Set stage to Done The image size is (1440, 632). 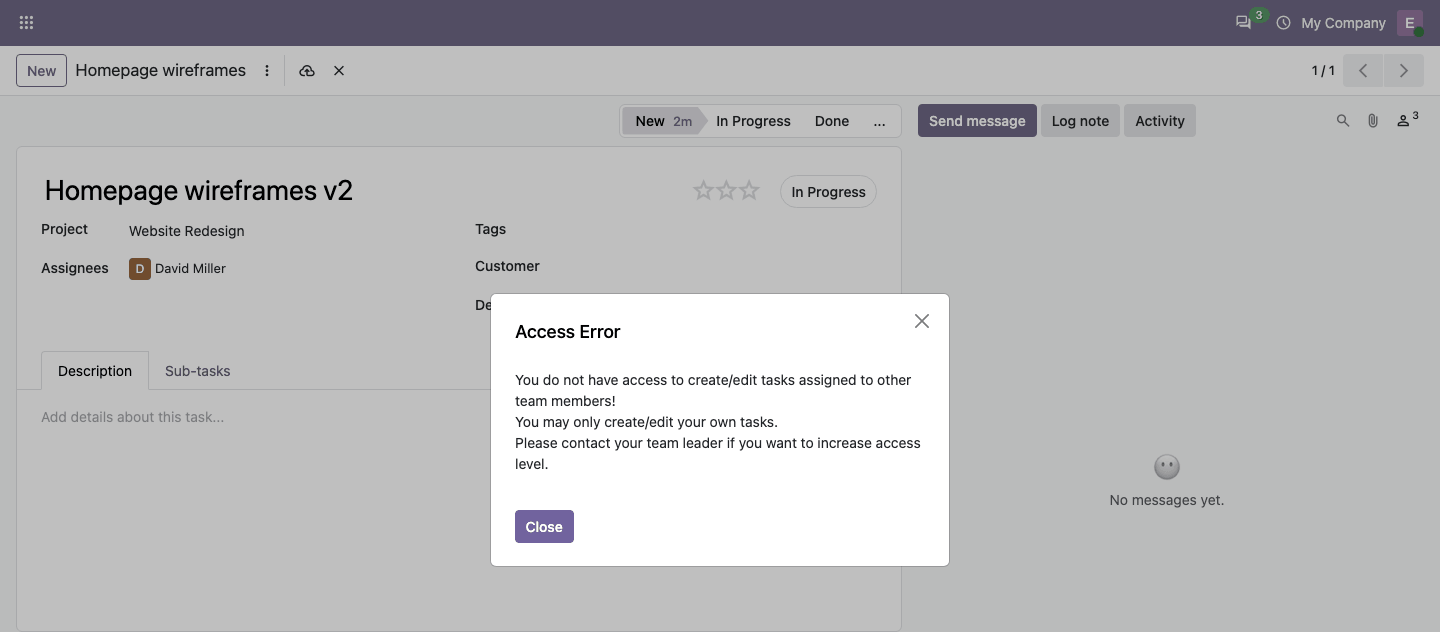(832, 121)
